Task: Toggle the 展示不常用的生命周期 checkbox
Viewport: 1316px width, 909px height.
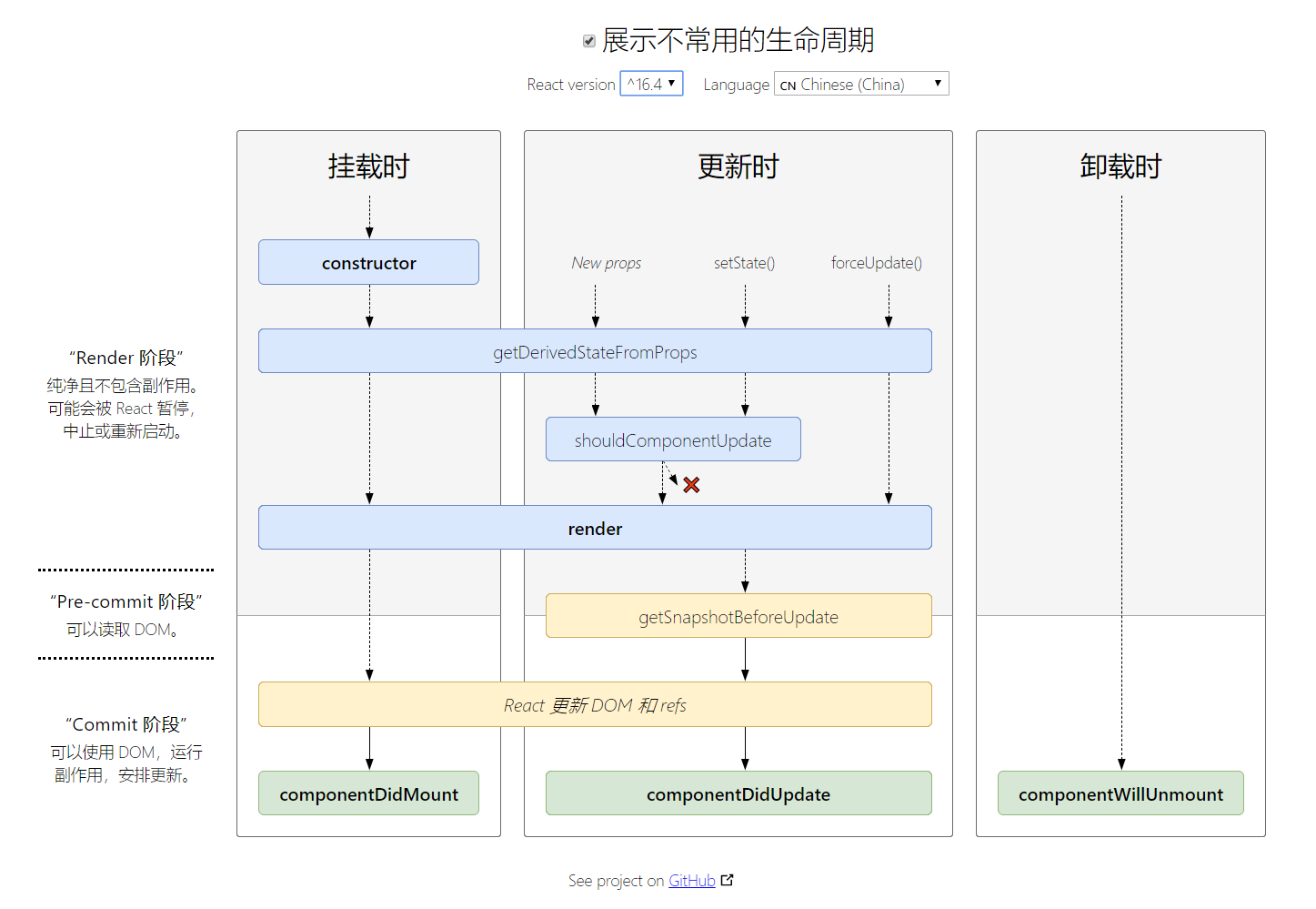Action: pyautogui.click(x=589, y=41)
